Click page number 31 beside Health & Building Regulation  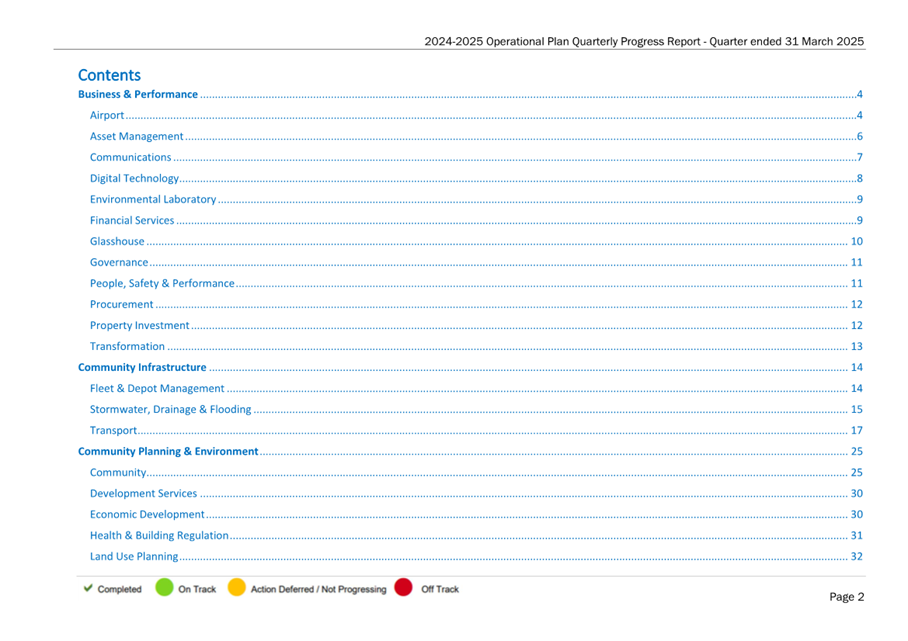click(x=857, y=536)
